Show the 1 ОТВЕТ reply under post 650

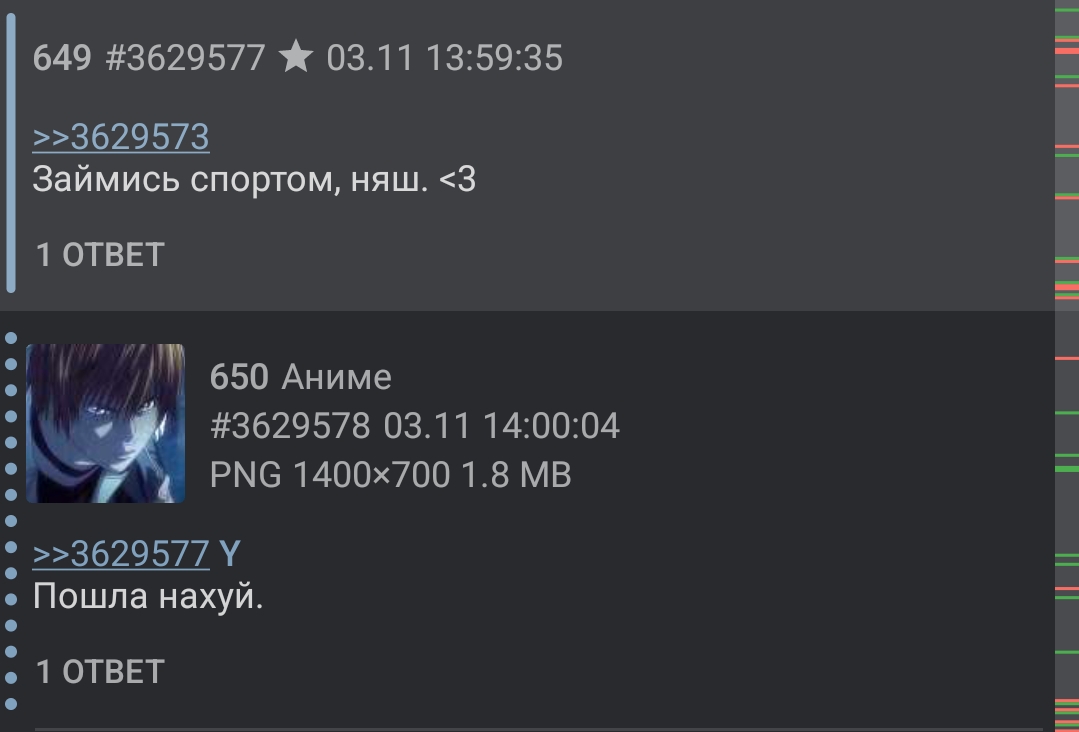[100, 671]
